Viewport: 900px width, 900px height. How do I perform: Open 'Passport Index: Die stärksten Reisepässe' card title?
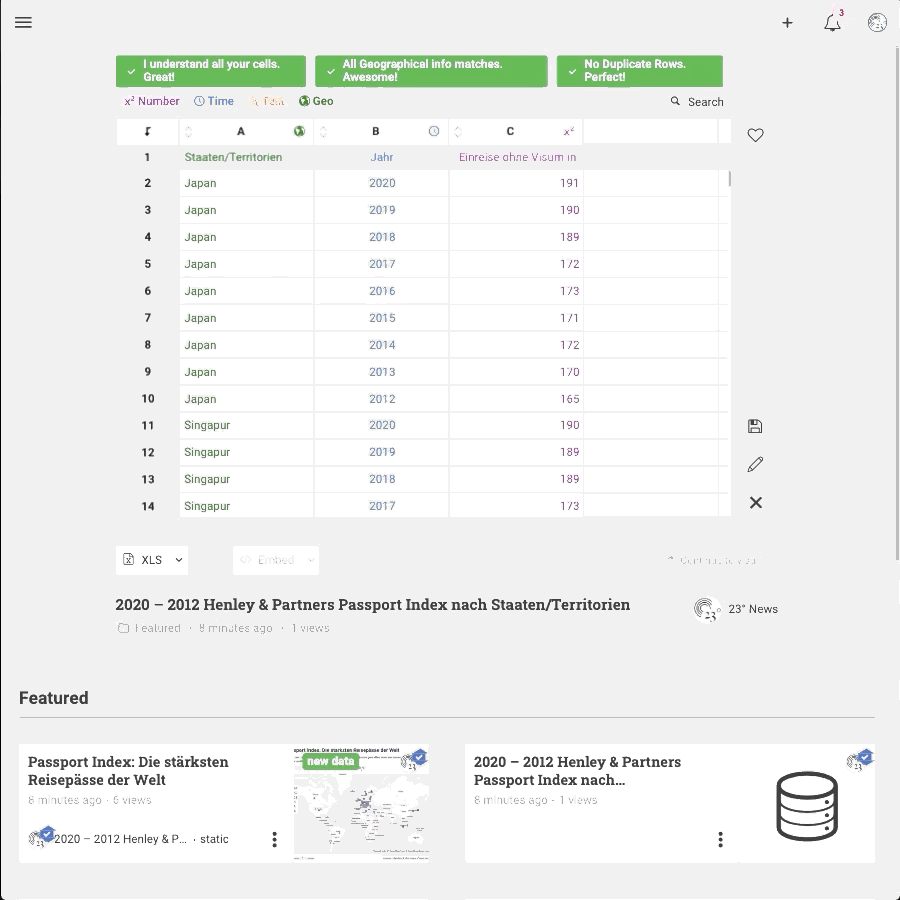128,771
